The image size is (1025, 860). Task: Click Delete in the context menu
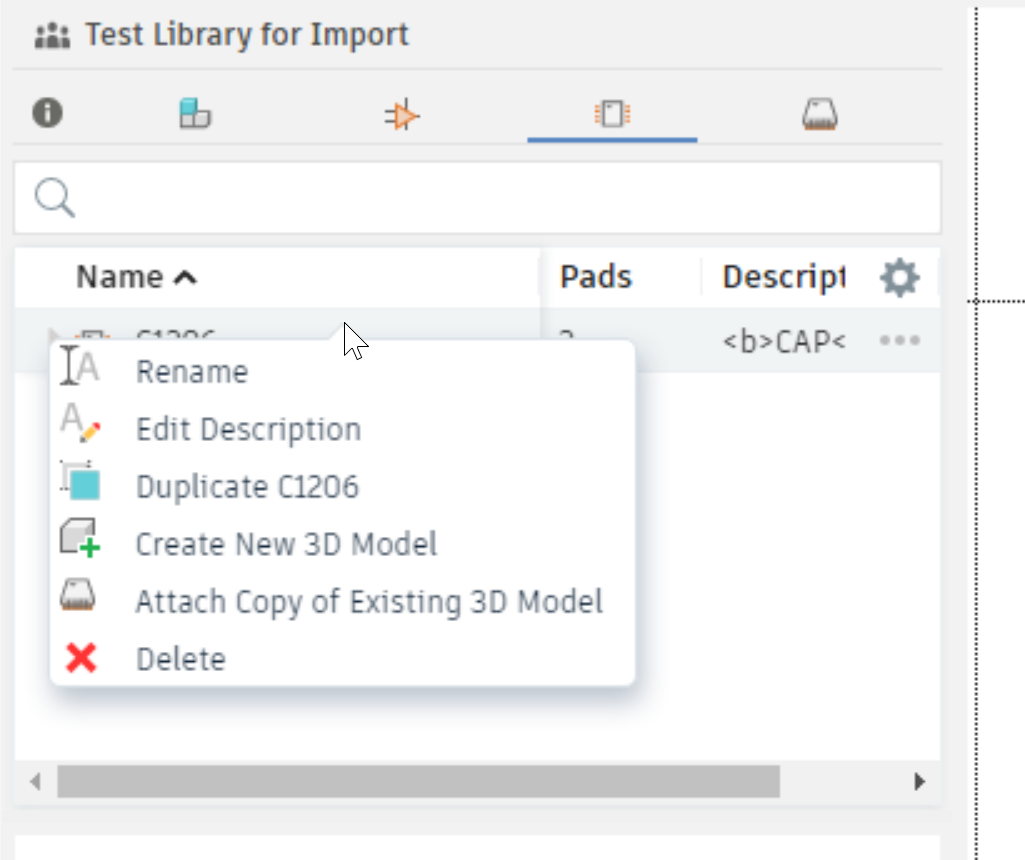point(181,659)
